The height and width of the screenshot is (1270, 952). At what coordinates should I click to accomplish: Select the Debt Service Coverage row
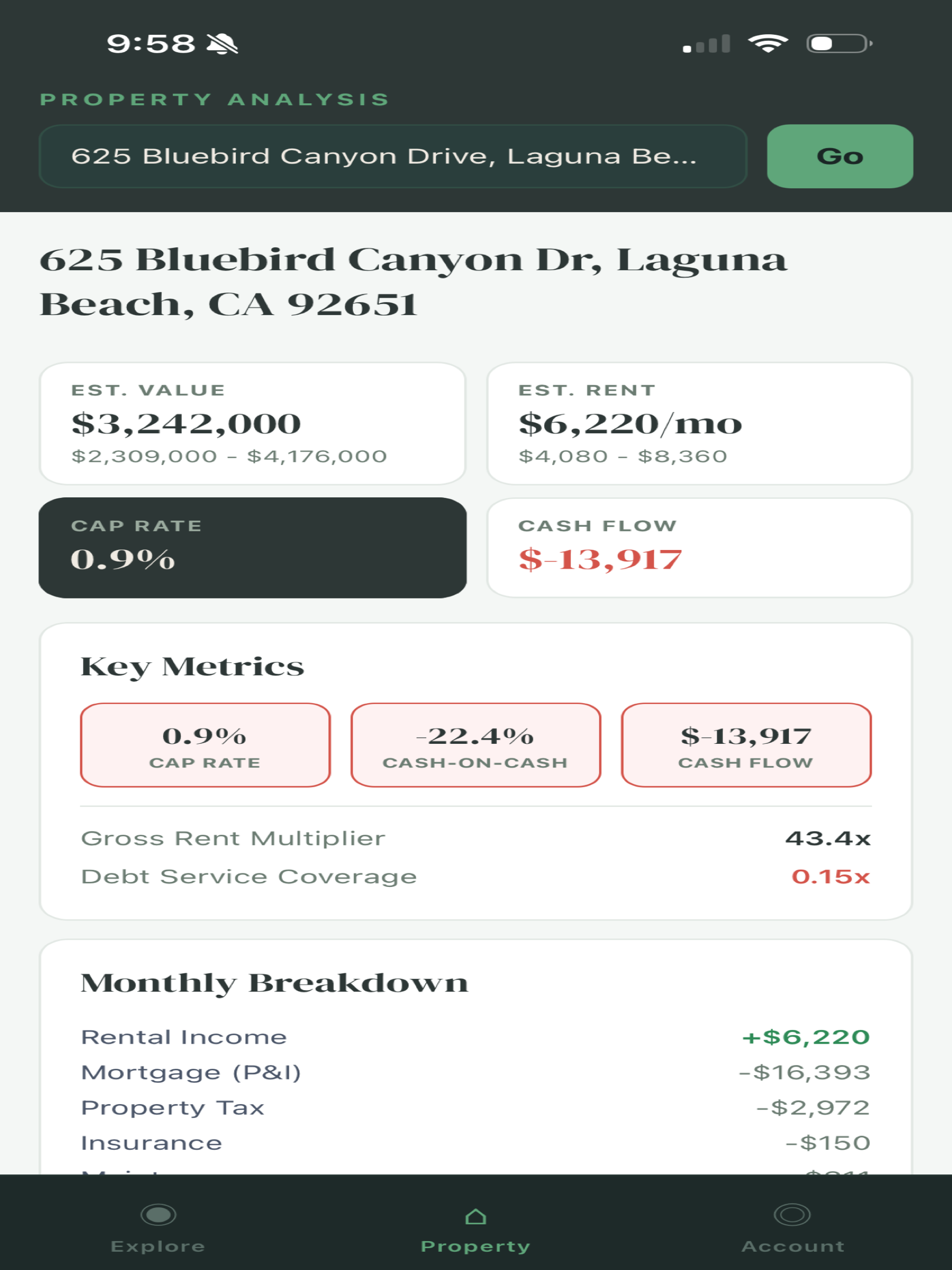click(476, 877)
